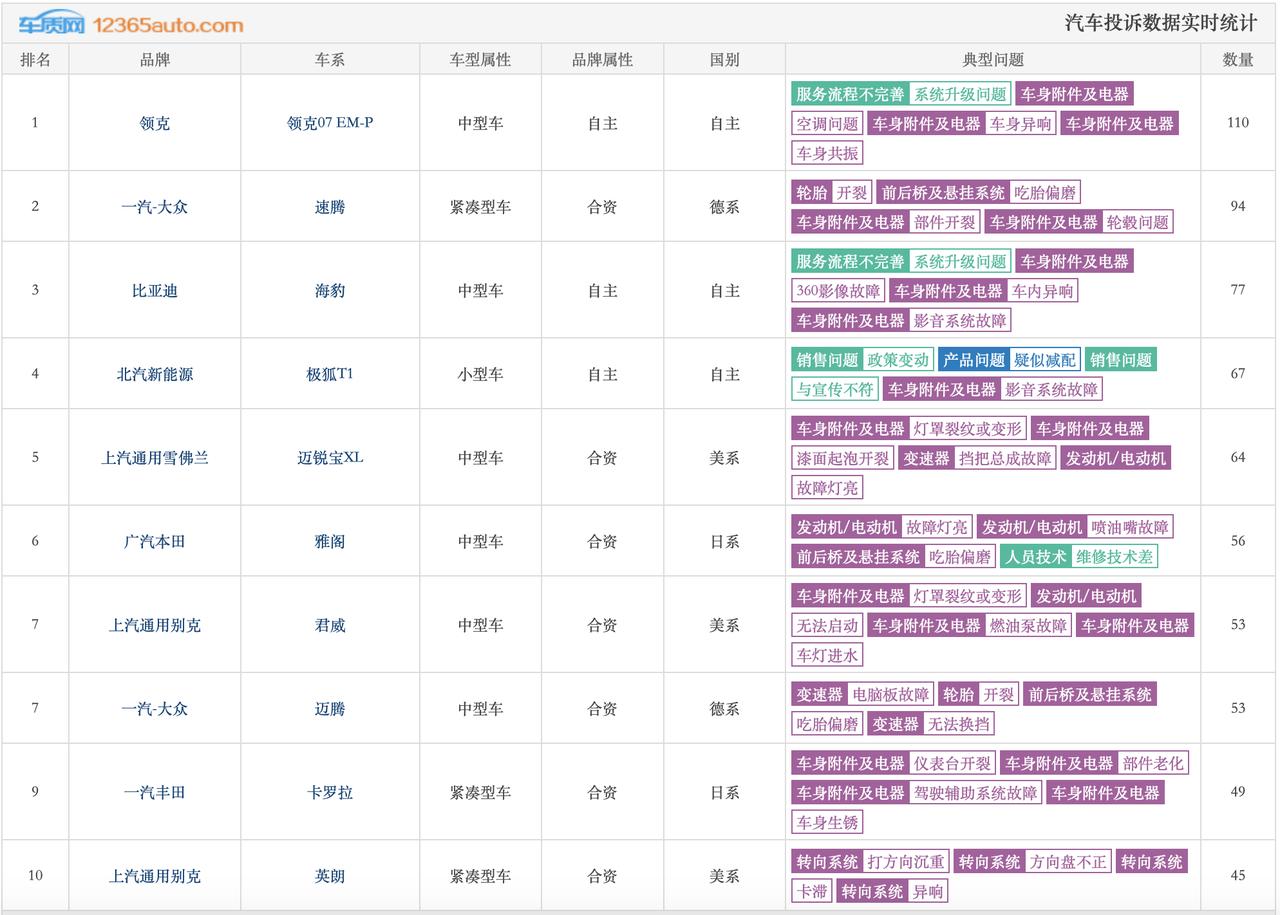The height and width of the screenshot is (915, 1280).
Task: Select the 疑似减配 product issue tag
Action: click(x=1044, y=360)
